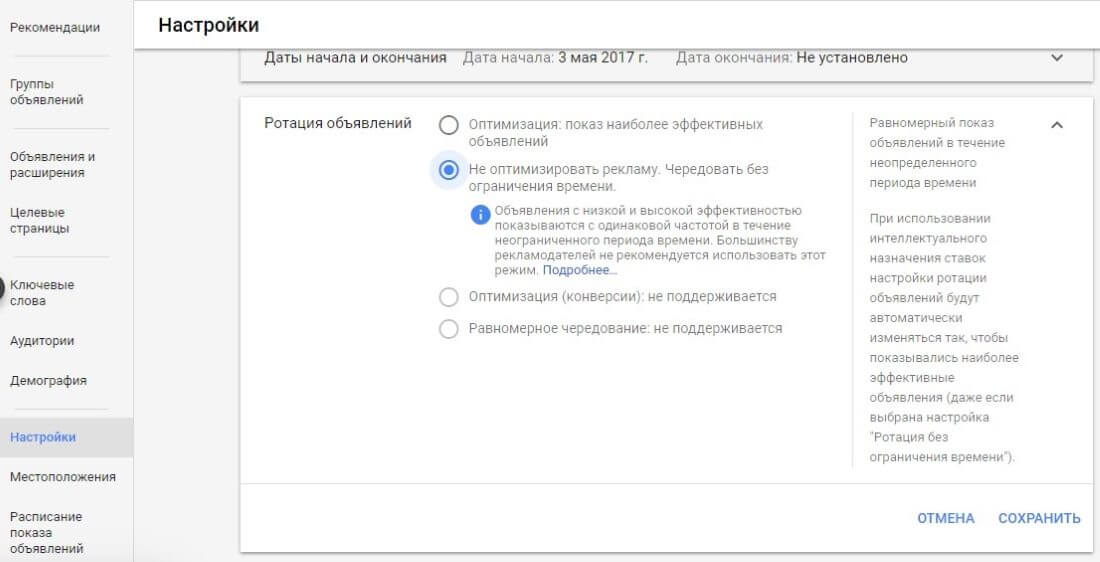This screenshot has width=1100, height=562.
Task: Open the Подробнее link
Action: pyautogui.click(x=579, y=270)
